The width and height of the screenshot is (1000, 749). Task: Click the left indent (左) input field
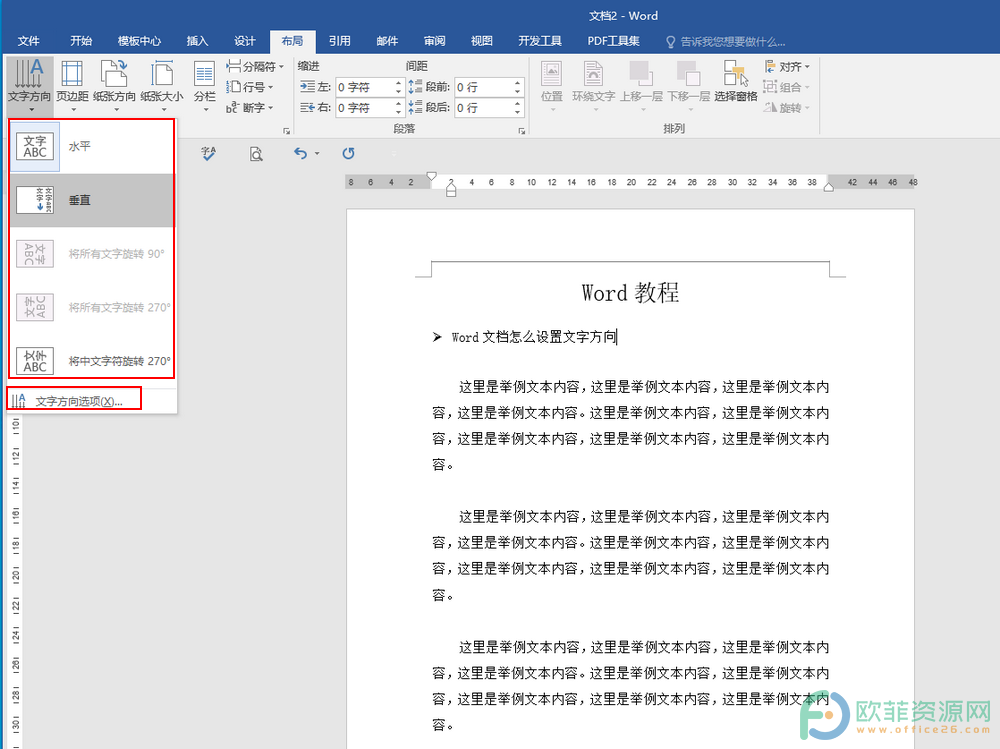click(364, 87)
